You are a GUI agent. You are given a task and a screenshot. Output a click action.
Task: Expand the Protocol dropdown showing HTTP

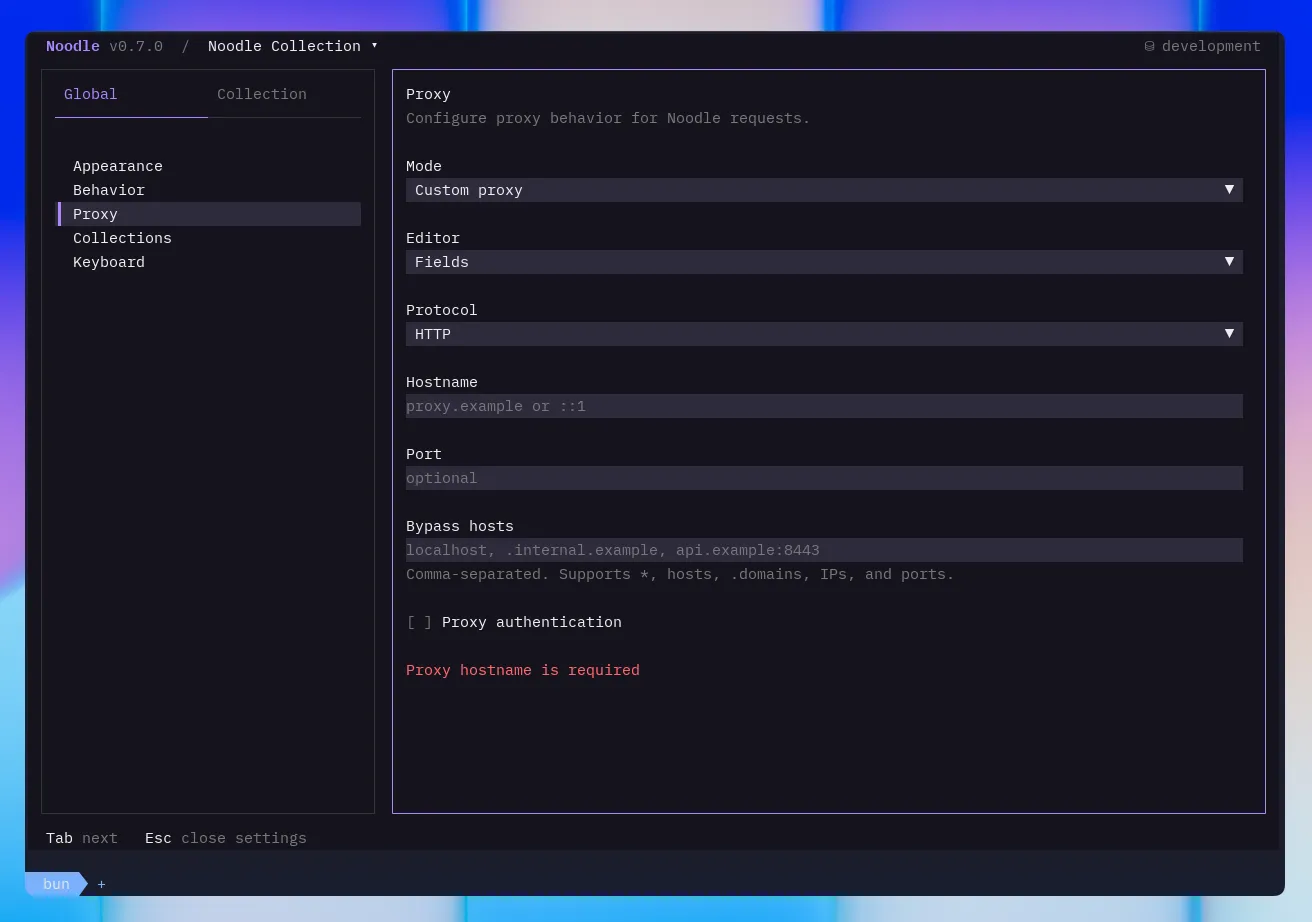[x=824, y=334]
